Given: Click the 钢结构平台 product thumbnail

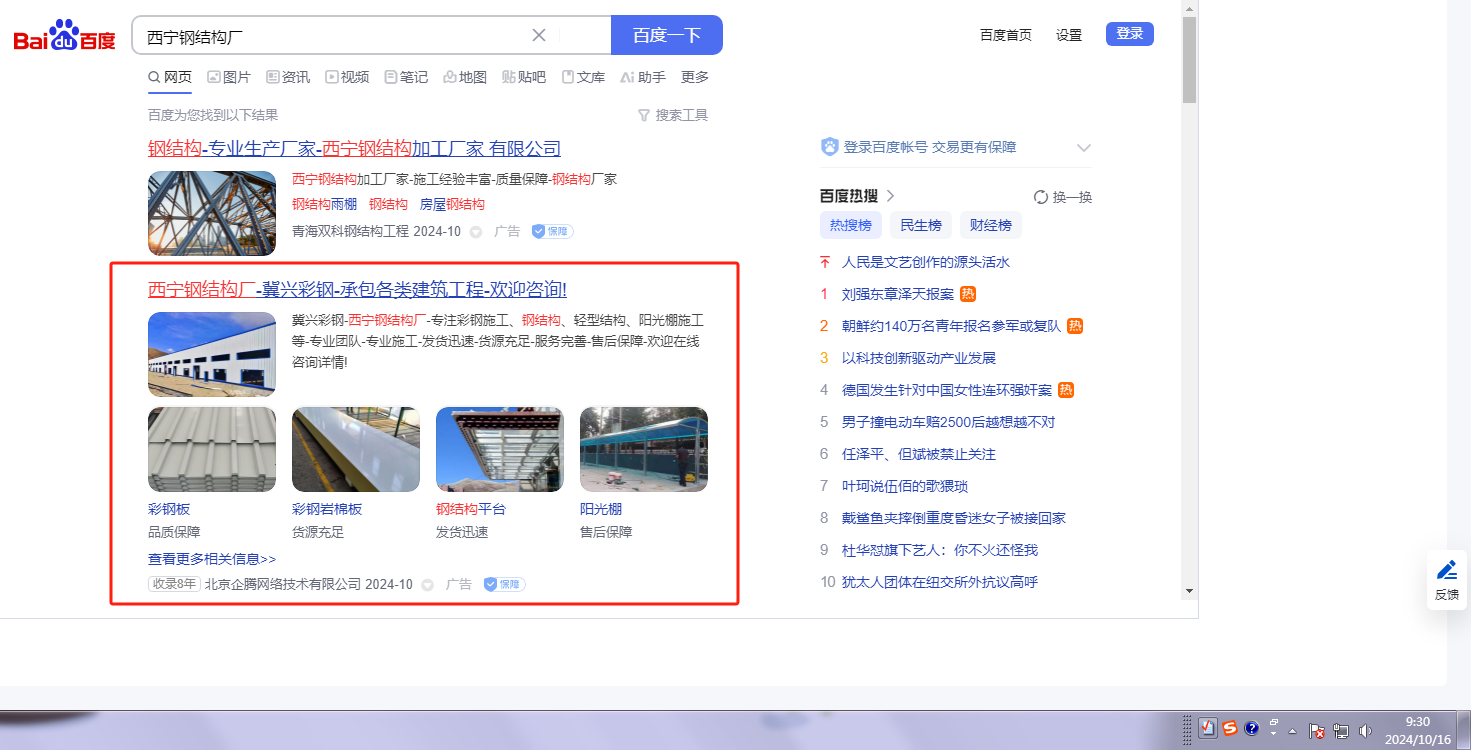Looking at the screenshot, I should [500, 449].
